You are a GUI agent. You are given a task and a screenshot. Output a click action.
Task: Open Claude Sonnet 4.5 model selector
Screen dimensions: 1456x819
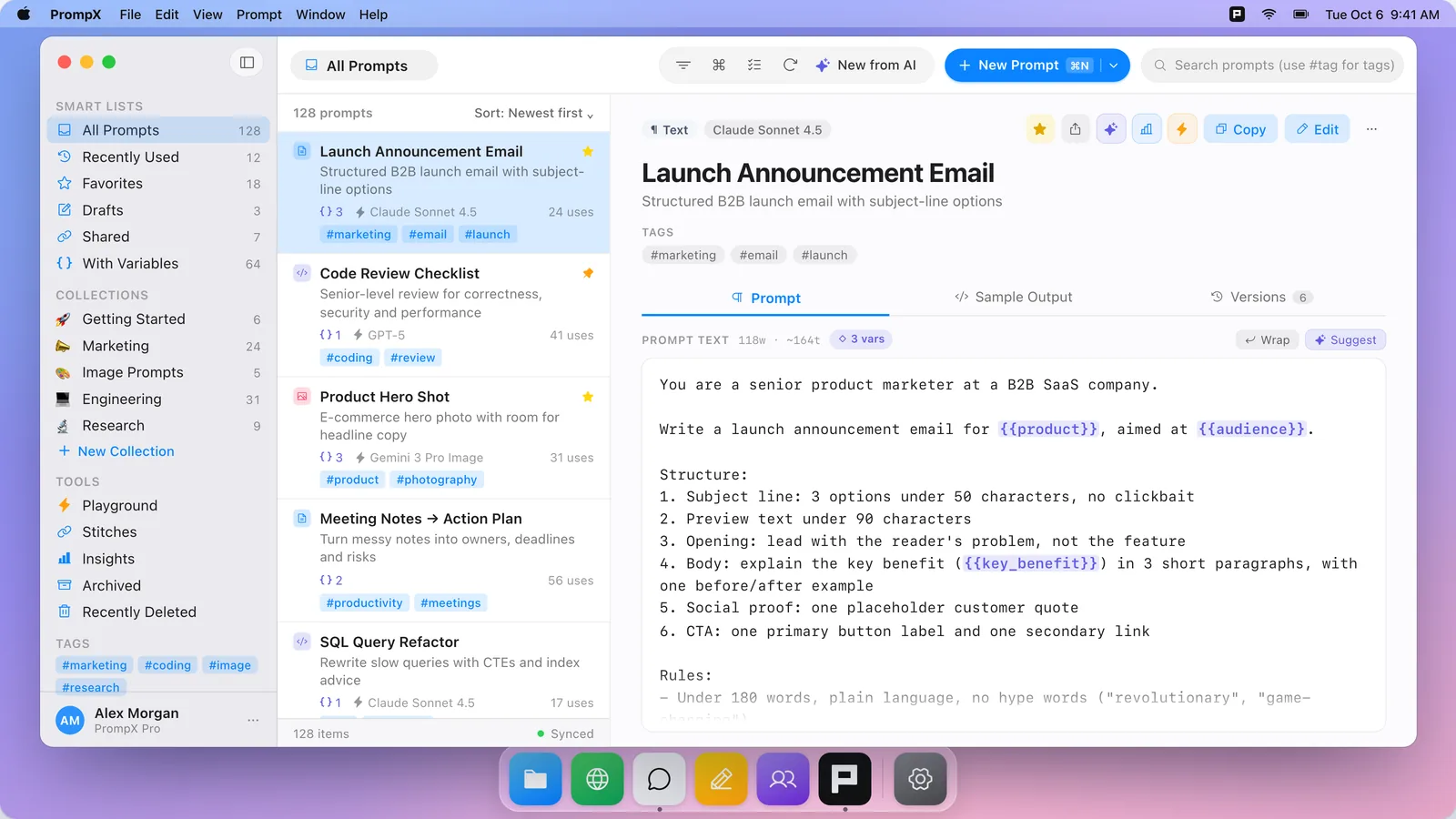pos(767,130)
